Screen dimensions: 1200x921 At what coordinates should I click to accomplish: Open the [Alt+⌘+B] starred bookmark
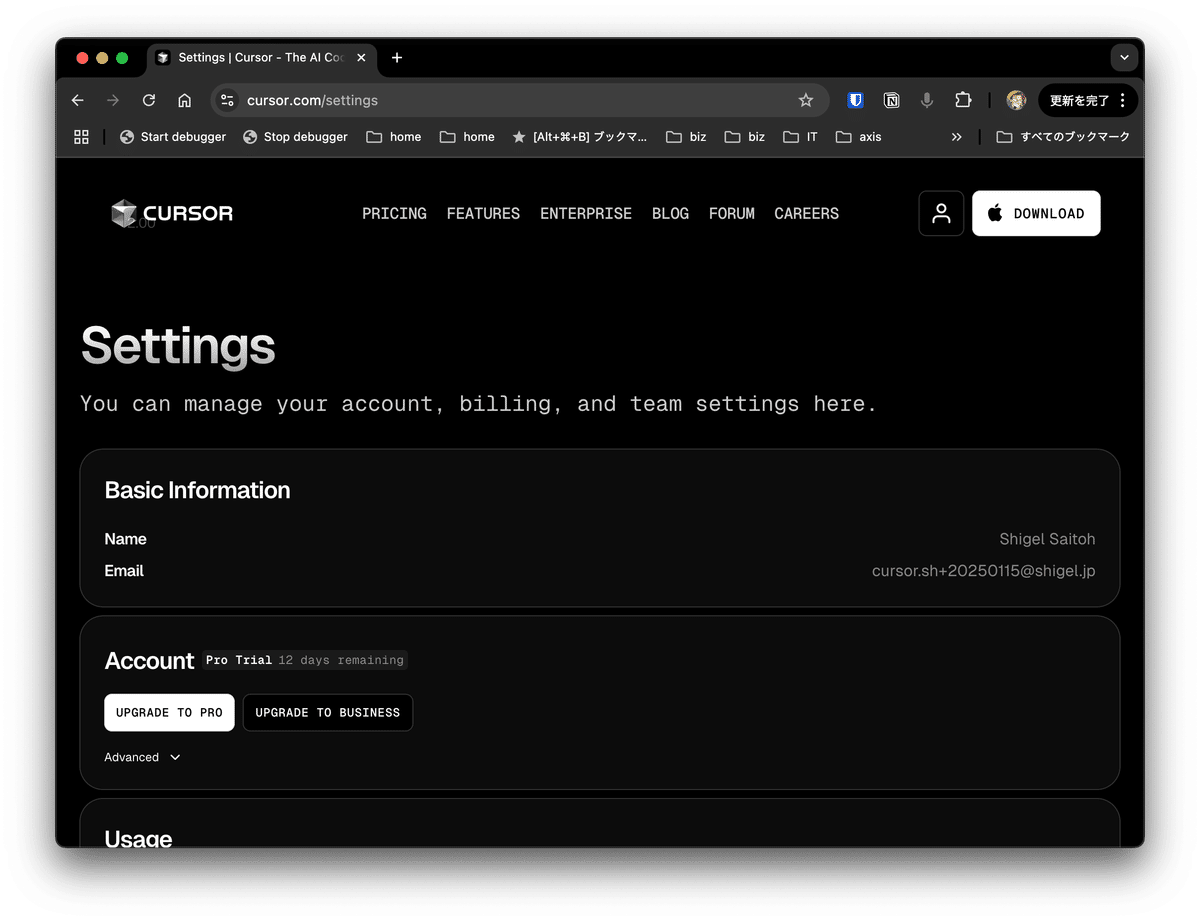click(579, 137)
